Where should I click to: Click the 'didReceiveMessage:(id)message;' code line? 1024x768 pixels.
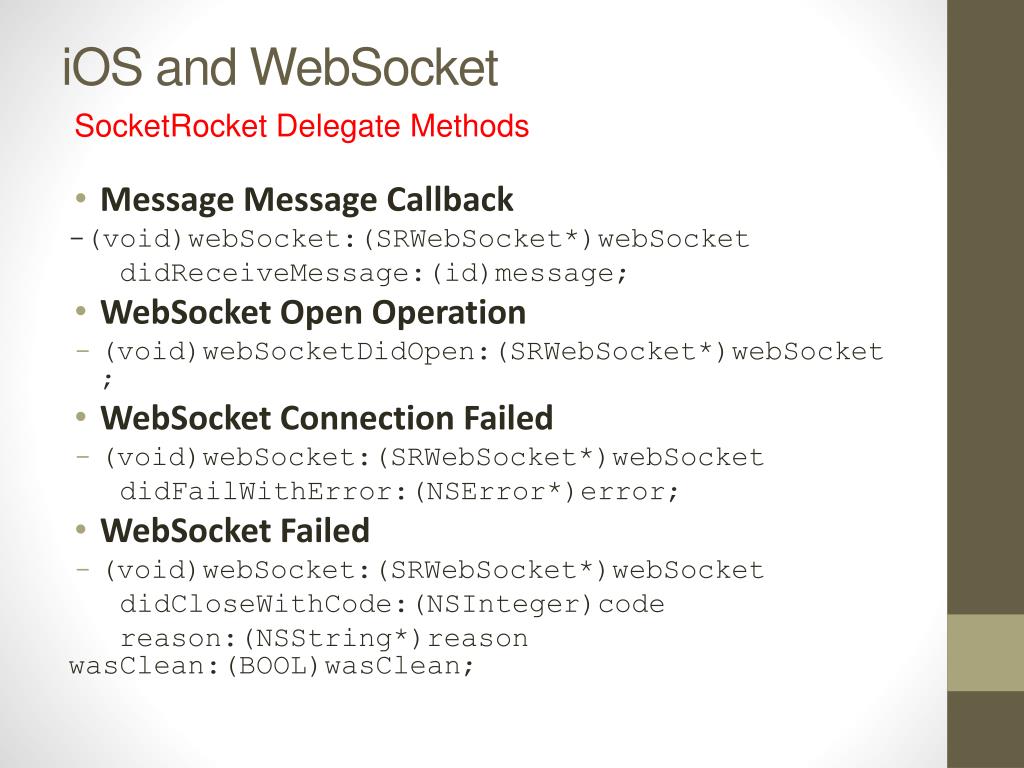pos(374,273)
